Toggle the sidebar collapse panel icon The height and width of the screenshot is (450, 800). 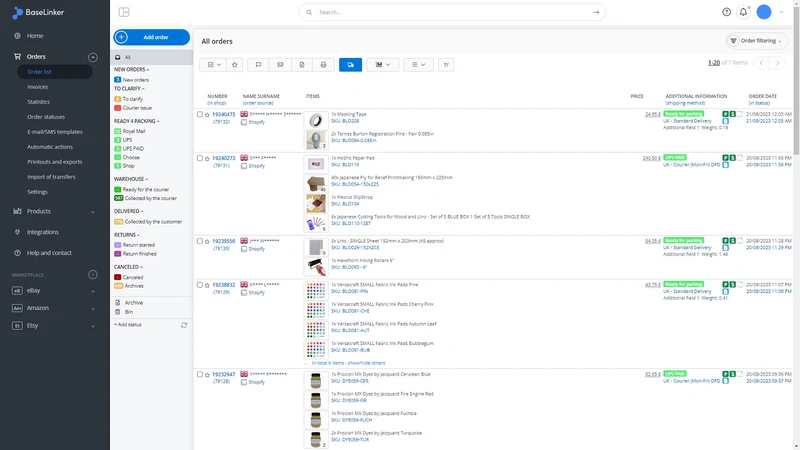click(x=124, y=12)
